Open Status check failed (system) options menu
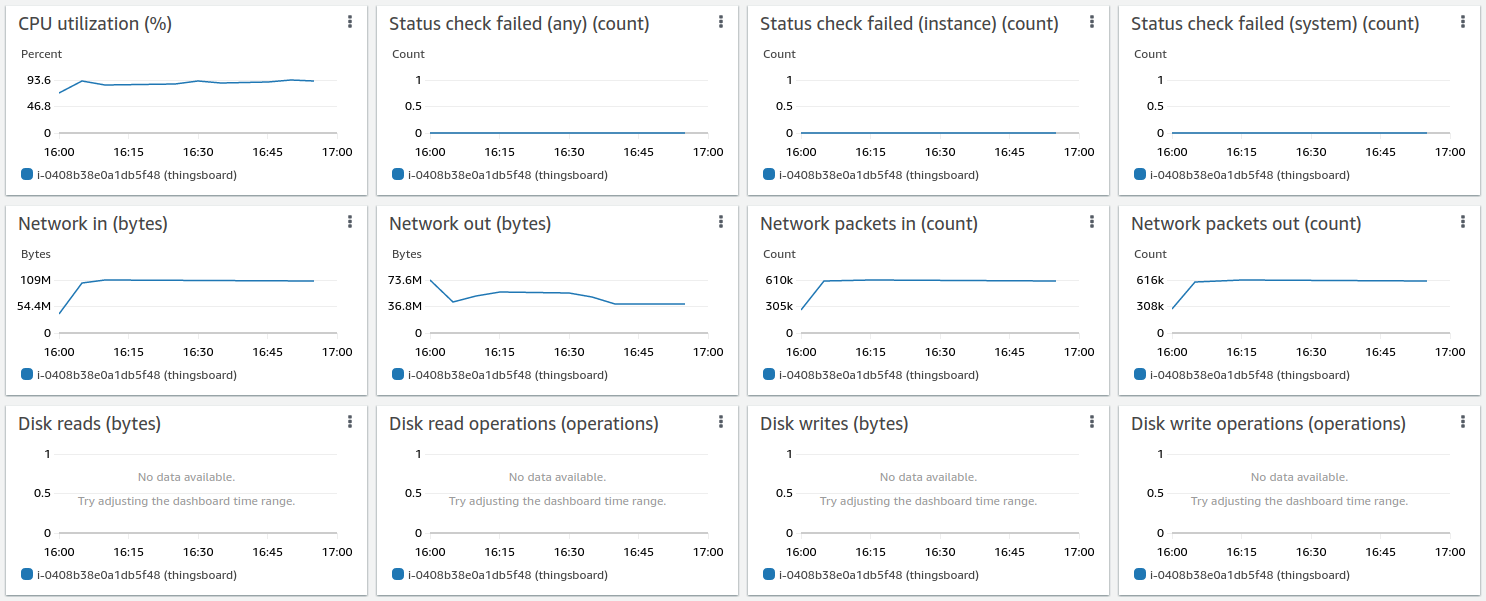The image size is (1486, 601). point(1463,22)
